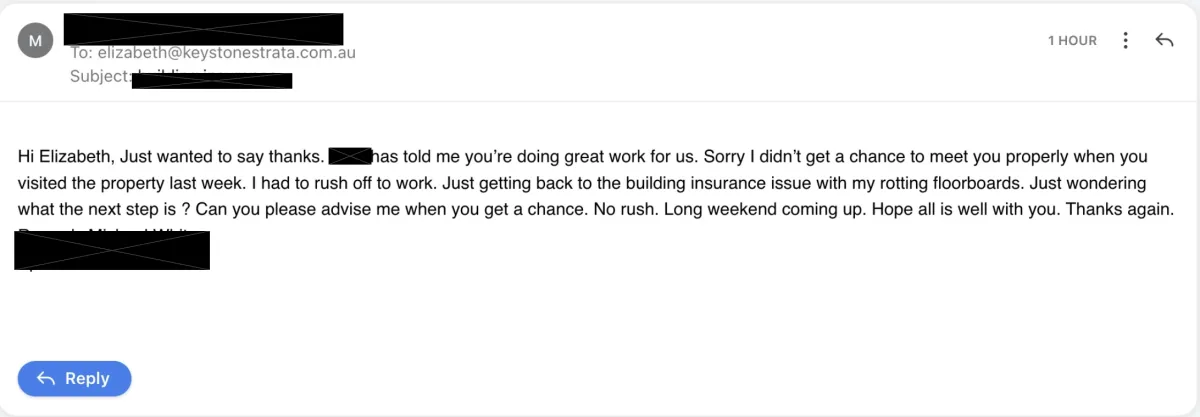This screenshot has height=417, width=1200.
Task: Click the arrow icon inside Reply button
Action: (x=45, y=378)
